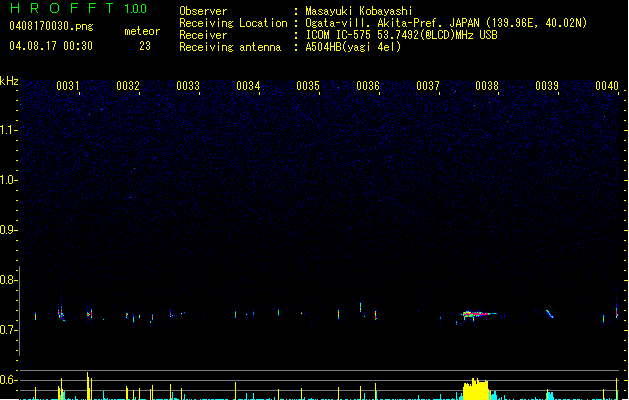Click the long bright meteor echo near 0038
Screen dimensions: 629x400
coord(479,314)
